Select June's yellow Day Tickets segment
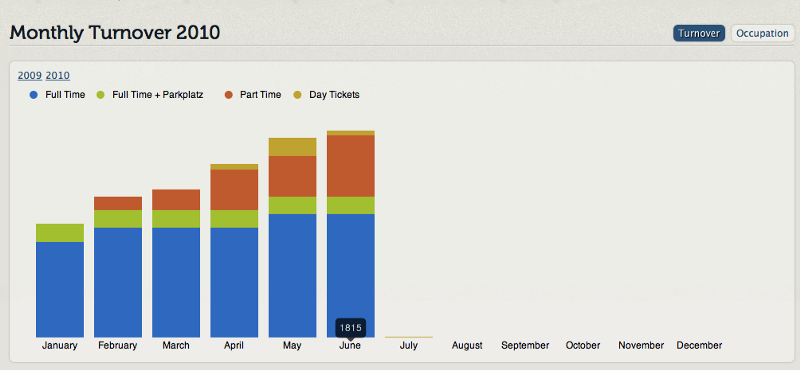800x370 pixels. 351,133
